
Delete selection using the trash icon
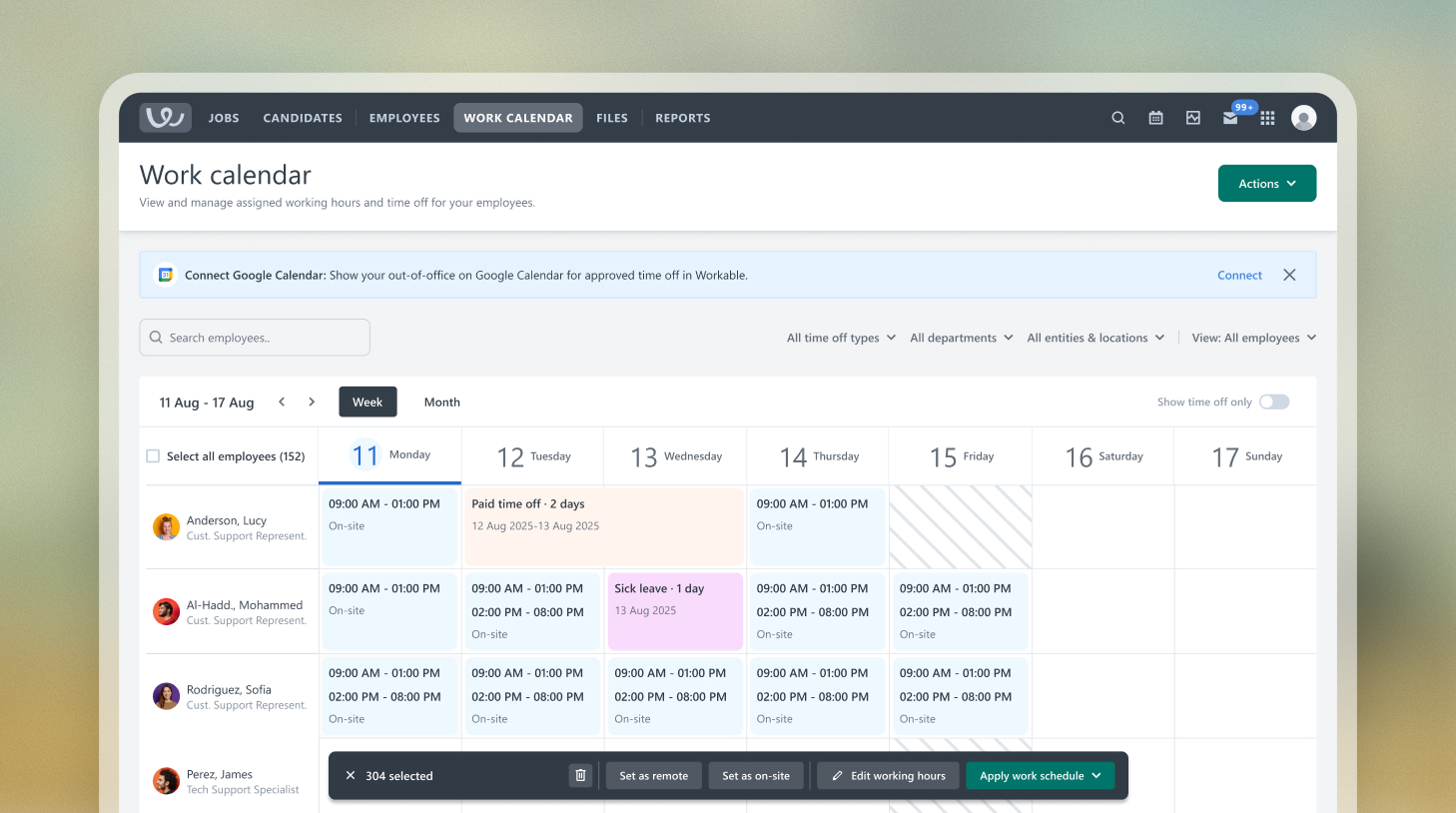click(580, 776)
